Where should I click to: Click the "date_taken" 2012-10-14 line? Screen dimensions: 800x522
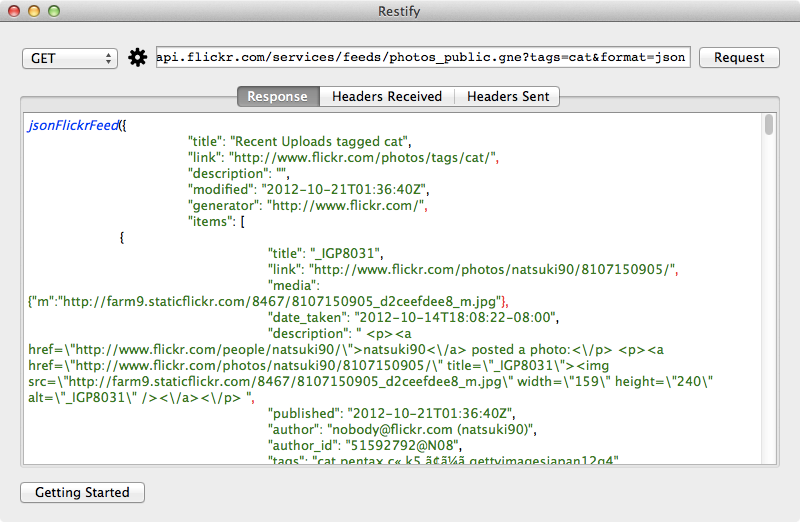coord(413,317)
